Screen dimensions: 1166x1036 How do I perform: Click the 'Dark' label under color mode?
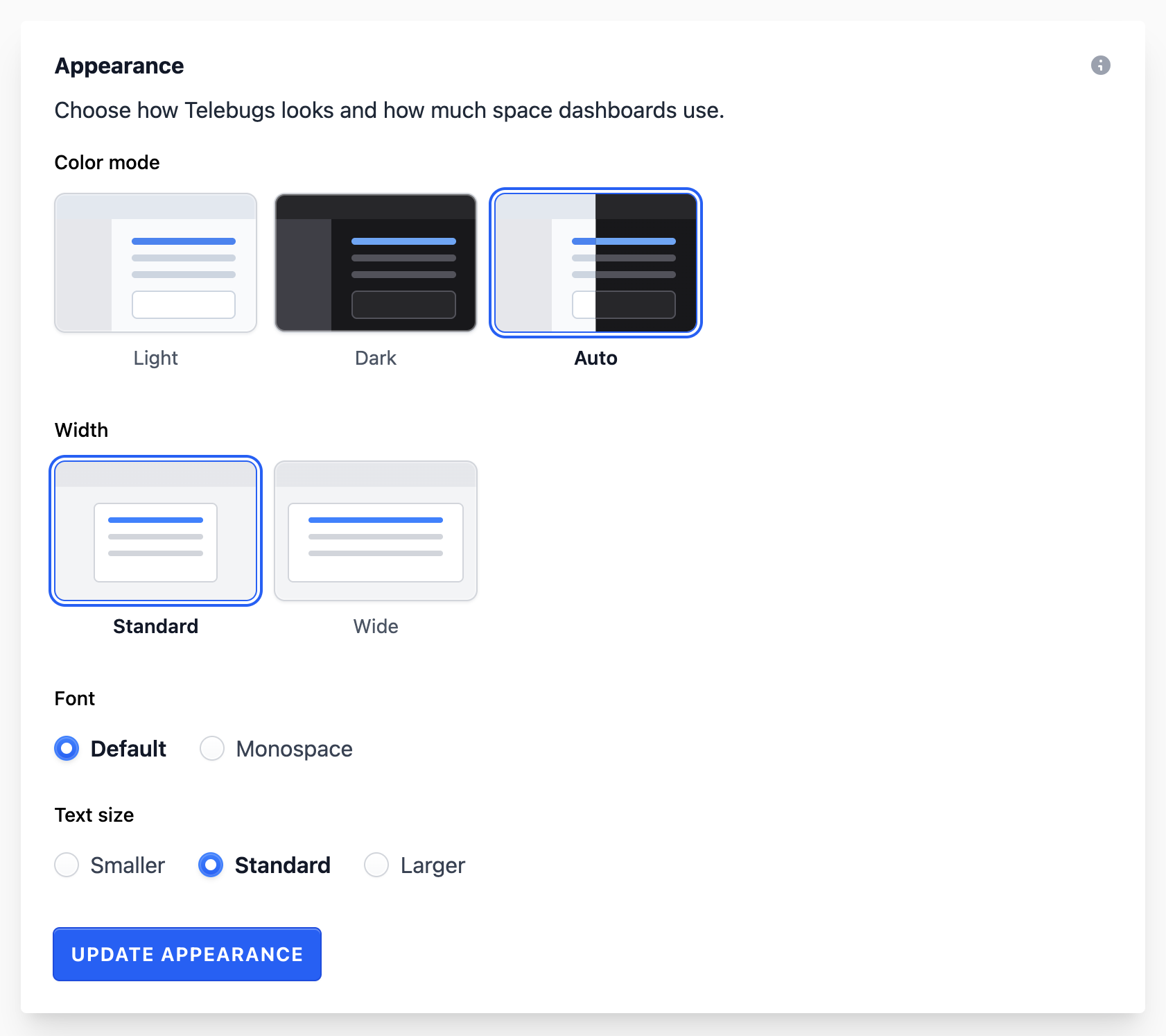pos(376,358)
